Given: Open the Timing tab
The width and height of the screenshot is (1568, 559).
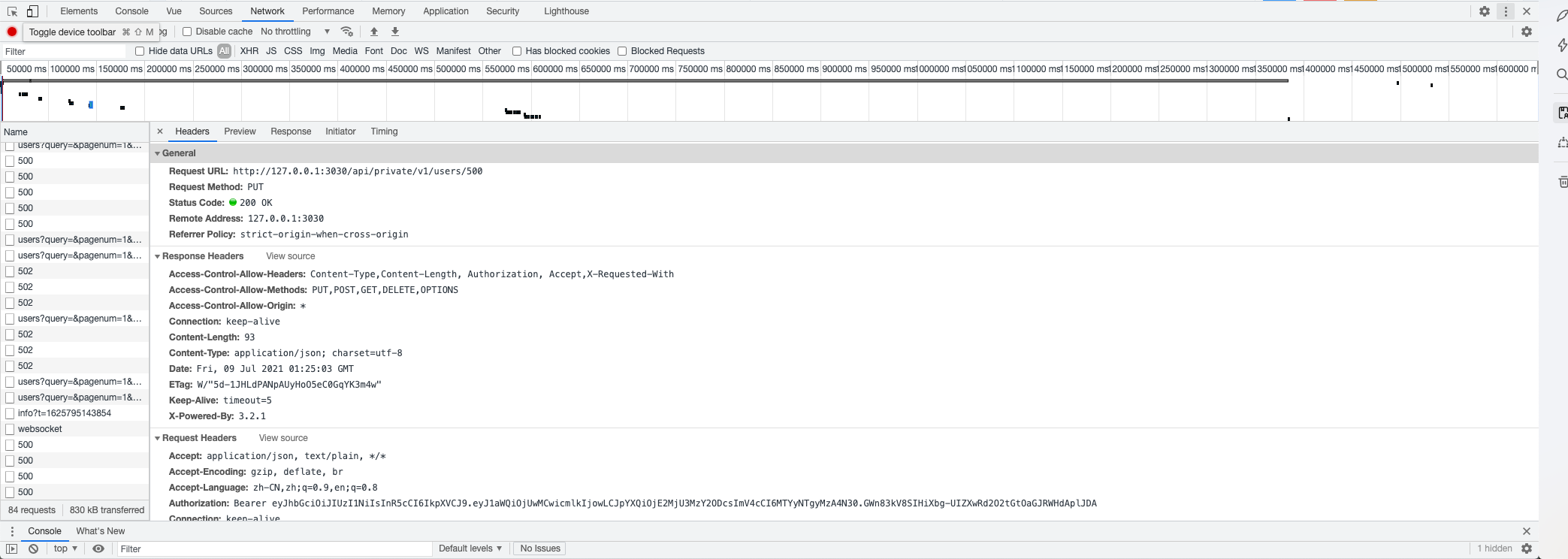Looking at the screenshot, I should click(x=384, y=131).
